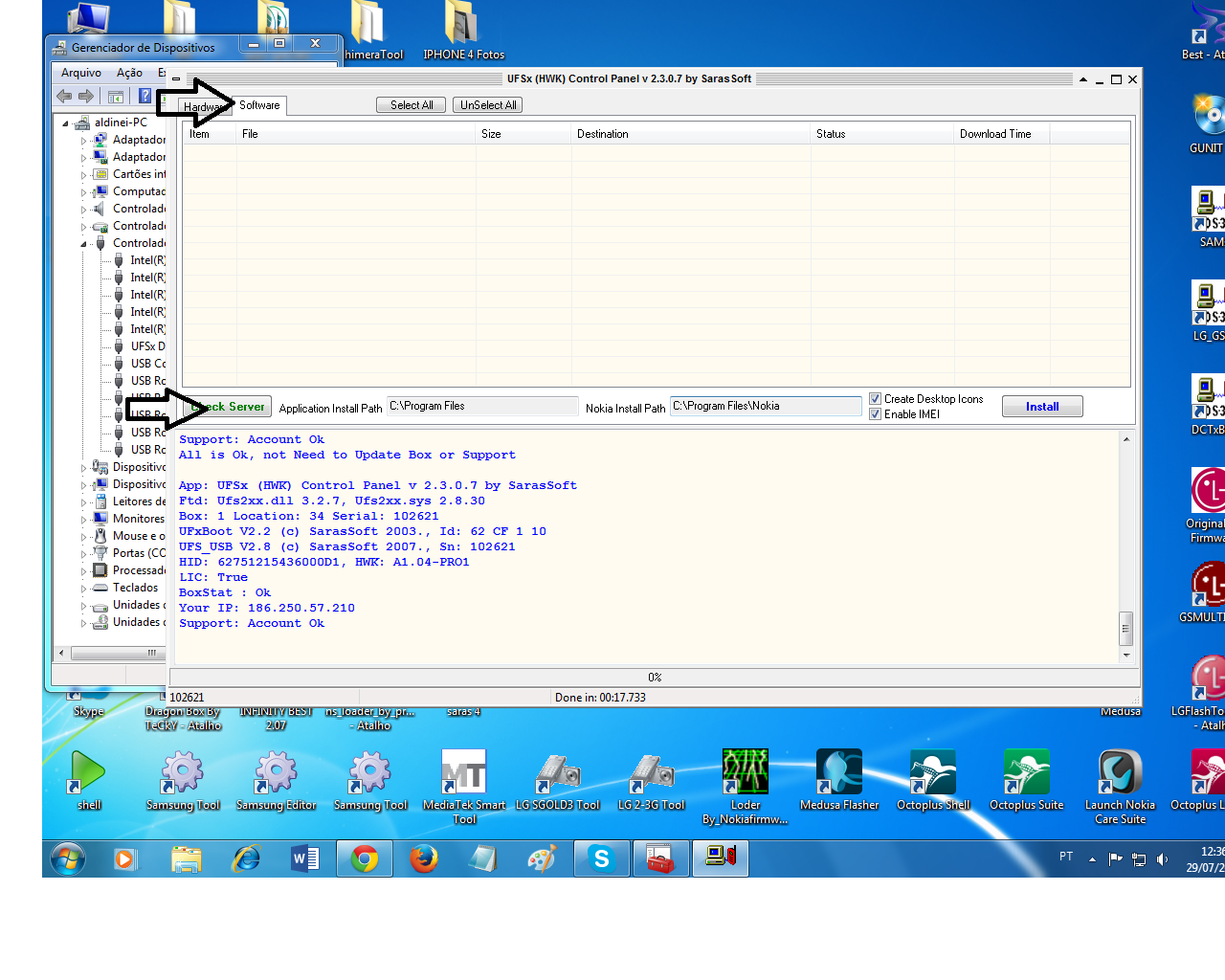Switch to Google Chrome in the taskbar
This screenshot has height=980, width=1225.
coord(364,858)
